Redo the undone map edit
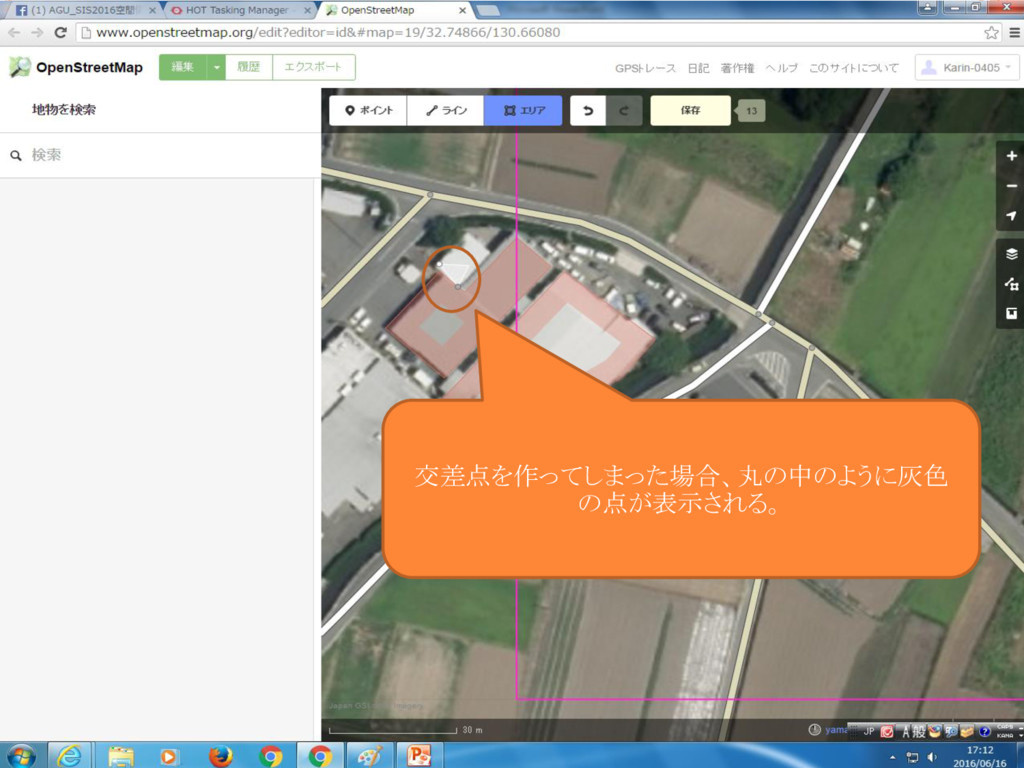Image resolution: width=1024 pixels, height=768 pixels. tap(624, 110)
